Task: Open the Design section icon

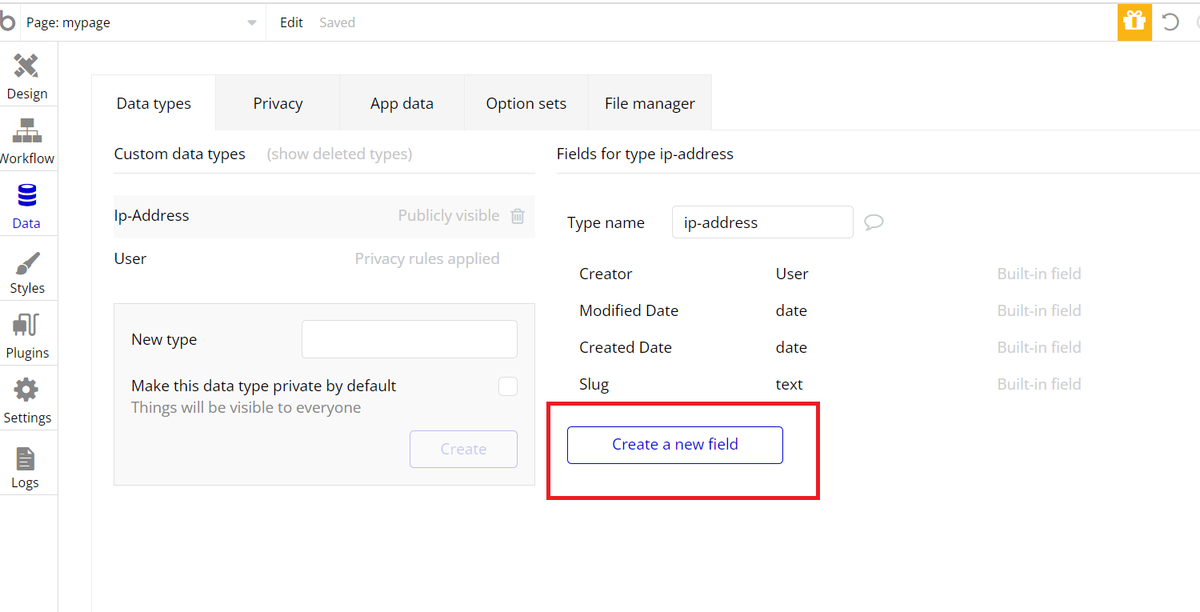Action: click(27, 68)
